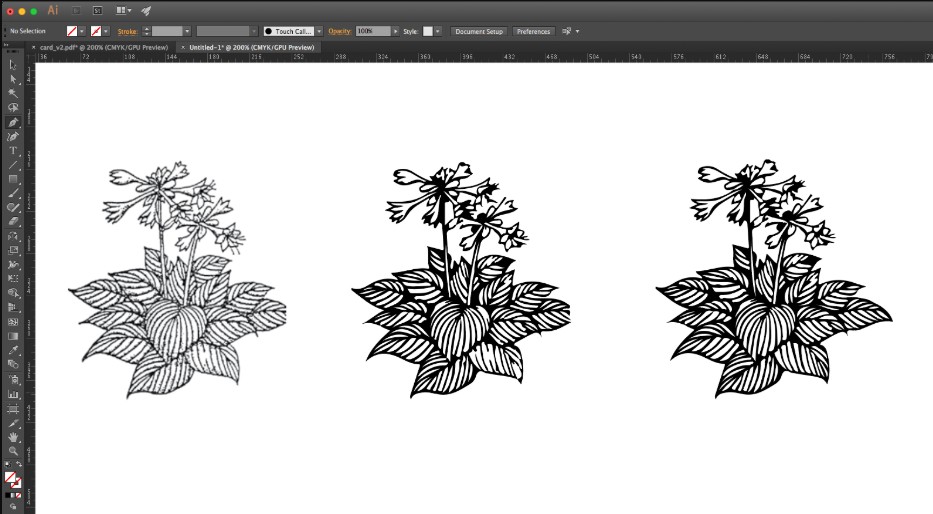Set paint to None in toolbar
Screen dimensions: 933x514
click(18, 495)
